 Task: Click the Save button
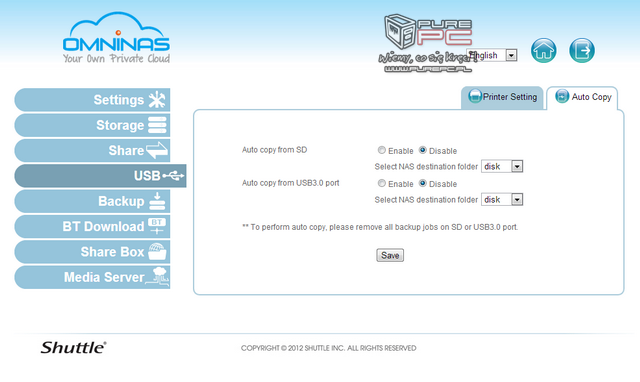tap(390, 255)
